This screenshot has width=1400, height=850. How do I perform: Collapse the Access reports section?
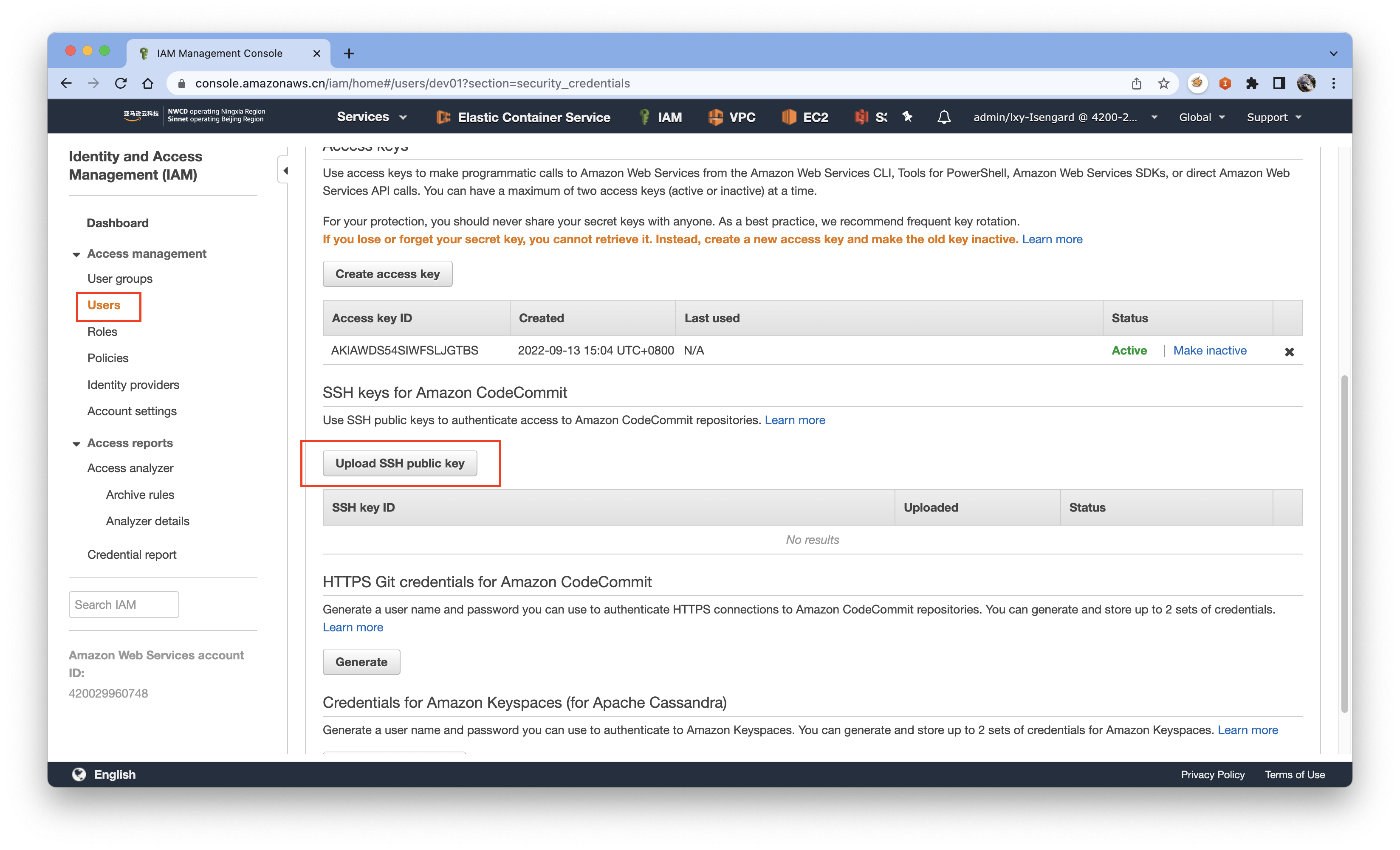click(76, 443)
